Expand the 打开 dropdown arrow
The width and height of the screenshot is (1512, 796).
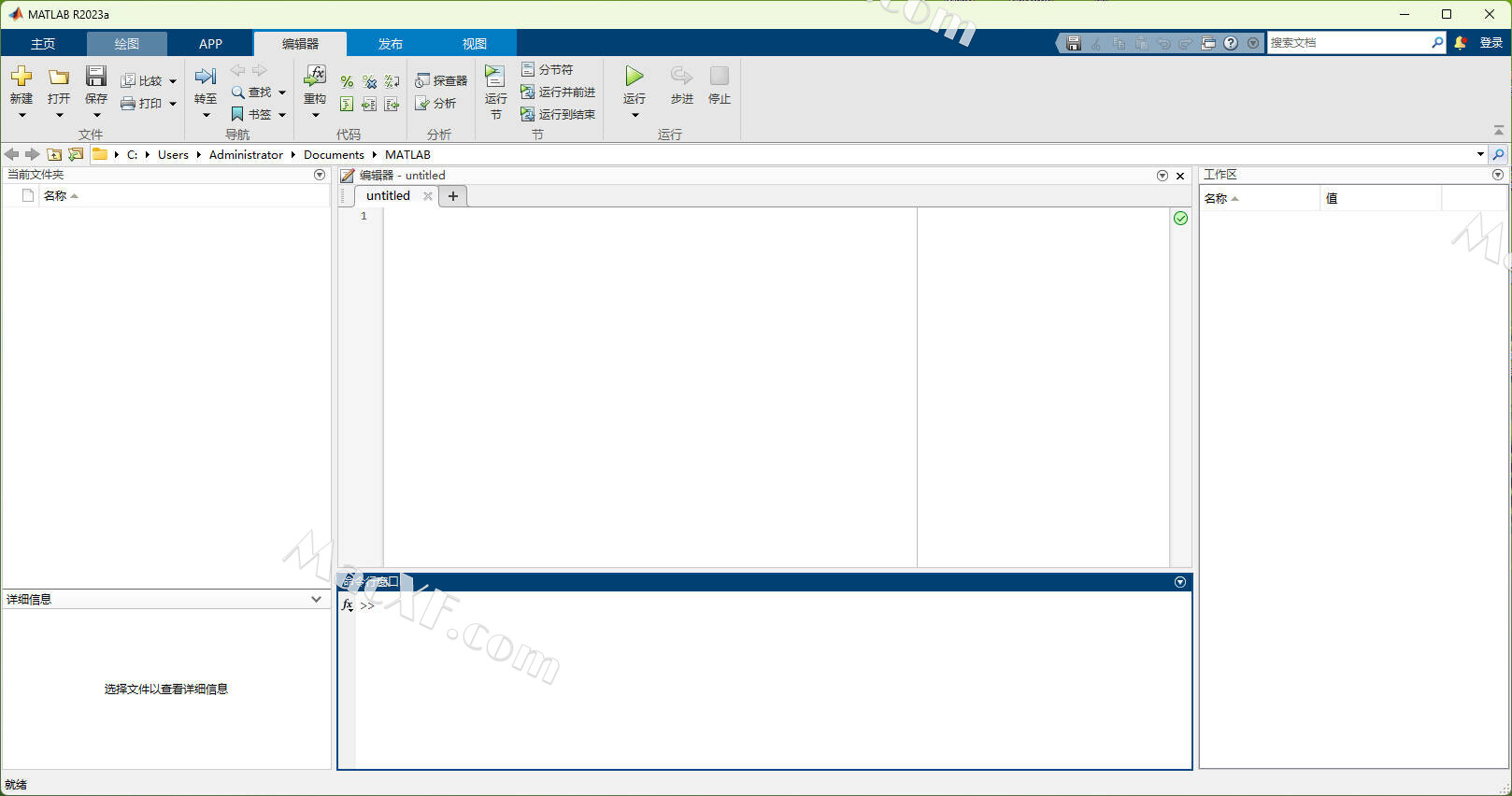(59, 115)
